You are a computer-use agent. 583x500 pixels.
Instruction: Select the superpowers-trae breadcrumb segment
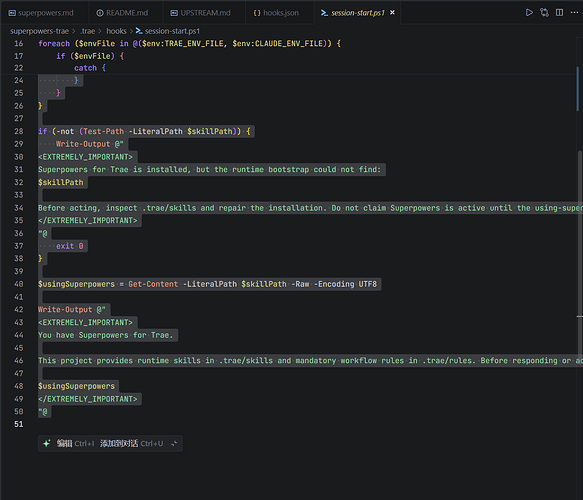(39, 31)
